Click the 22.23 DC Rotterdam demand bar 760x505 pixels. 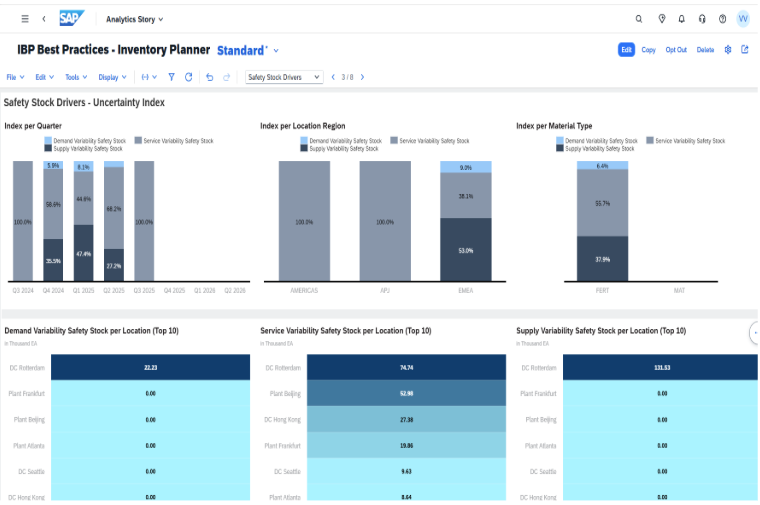coord(150,367)
